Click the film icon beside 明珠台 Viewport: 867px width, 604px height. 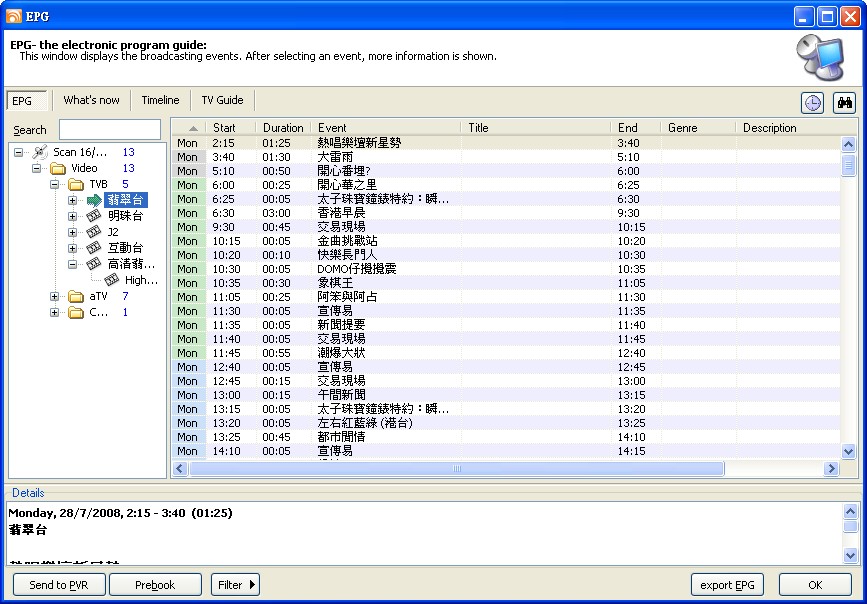coord(93,216)
